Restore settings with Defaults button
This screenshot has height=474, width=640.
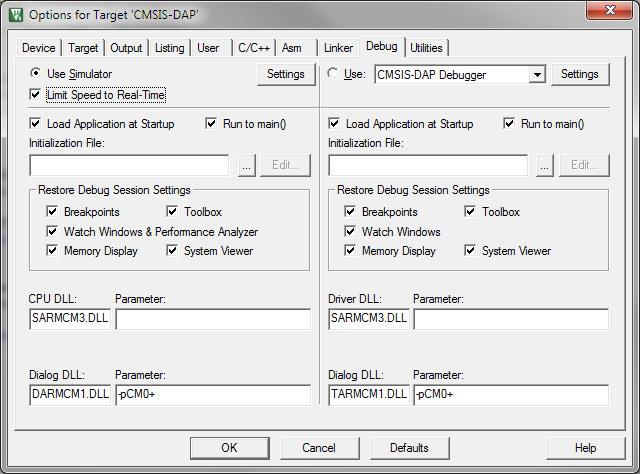click(409, 448)
